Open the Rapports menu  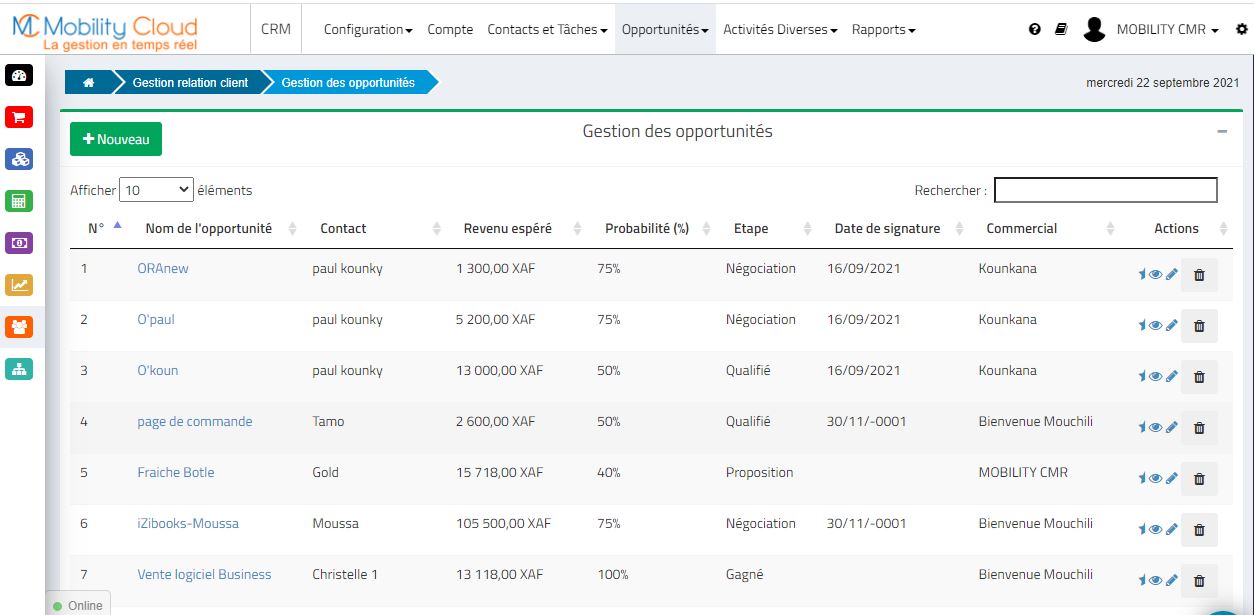tap(883, 30)
